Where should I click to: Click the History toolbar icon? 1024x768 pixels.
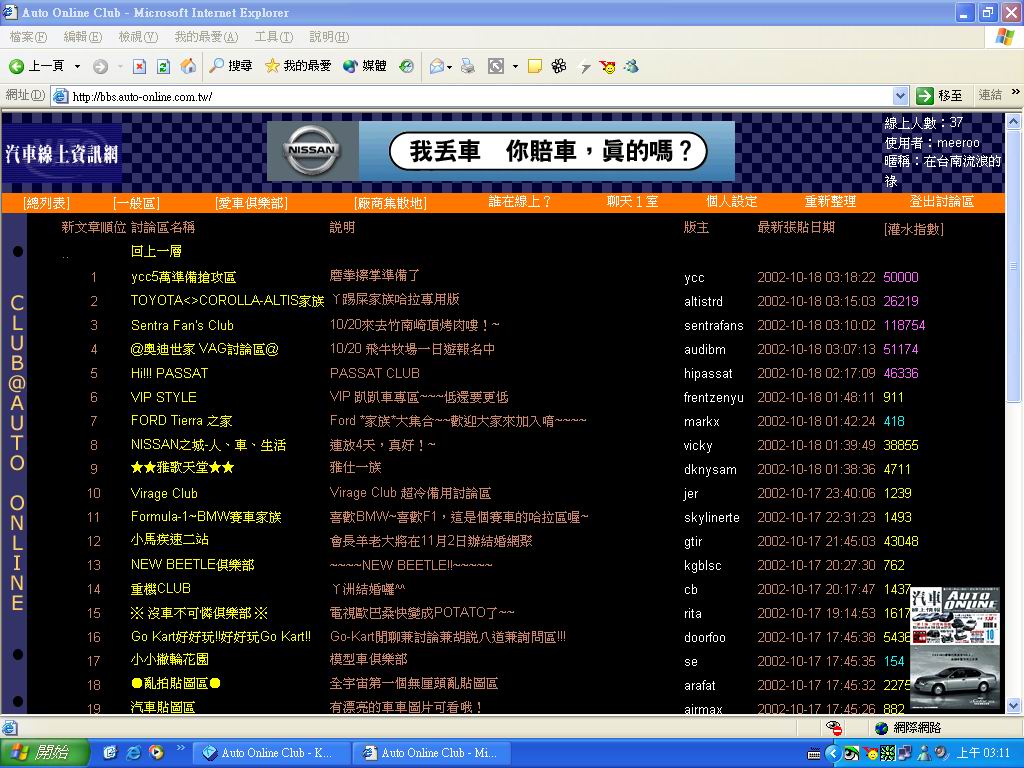406,66
